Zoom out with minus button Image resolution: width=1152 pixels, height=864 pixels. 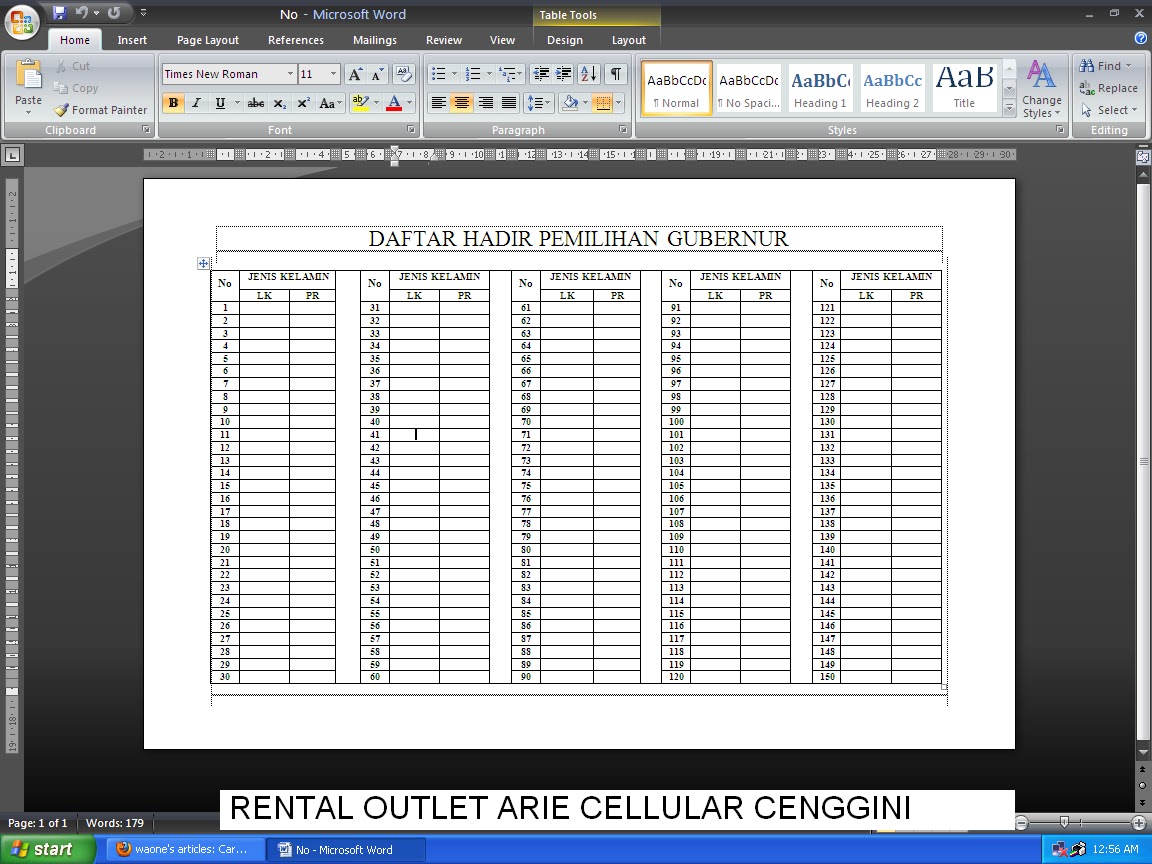point(1021,823)
